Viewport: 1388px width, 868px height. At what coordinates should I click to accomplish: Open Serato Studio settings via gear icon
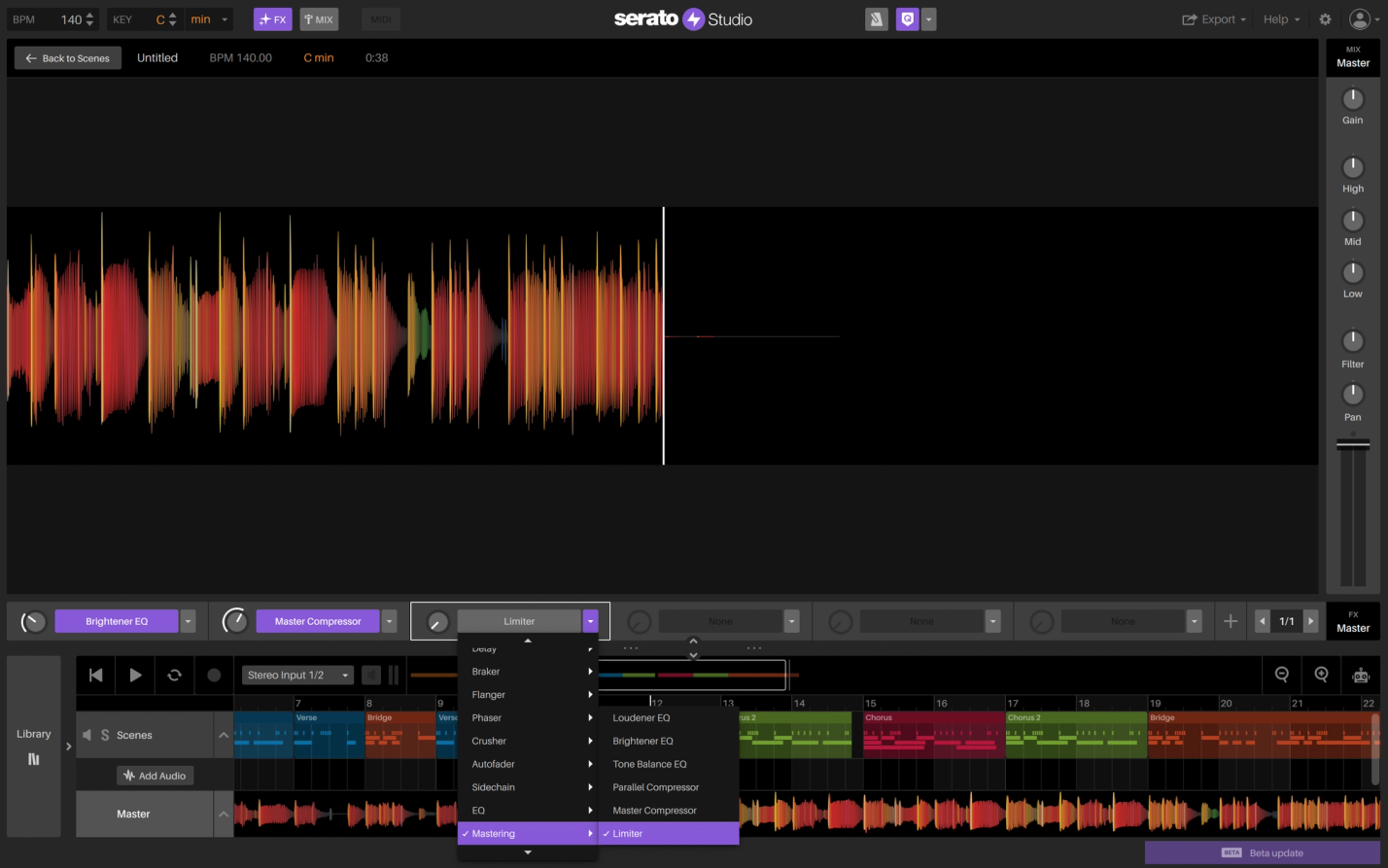tap(1324, 18)
